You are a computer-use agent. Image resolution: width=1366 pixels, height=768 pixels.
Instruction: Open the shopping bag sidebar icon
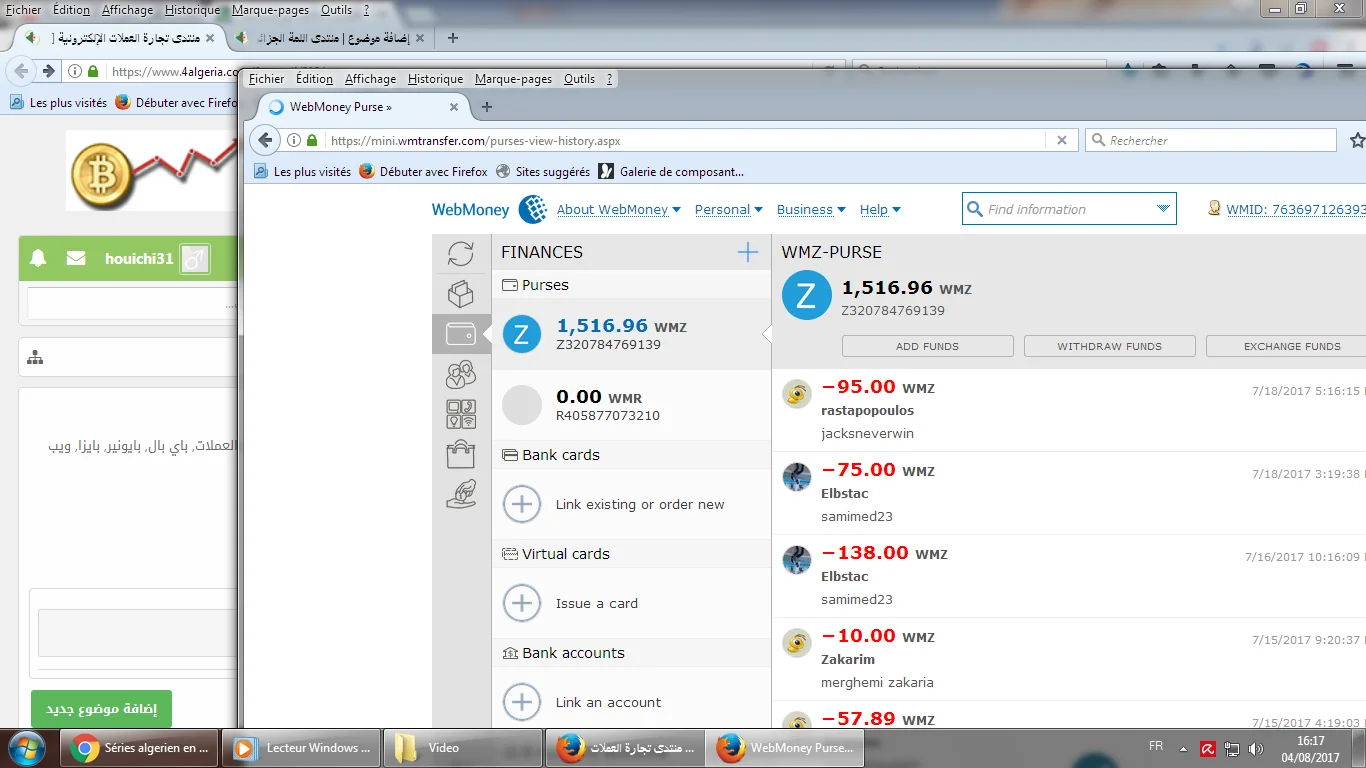pyautogui.click(x=461, y=454)
